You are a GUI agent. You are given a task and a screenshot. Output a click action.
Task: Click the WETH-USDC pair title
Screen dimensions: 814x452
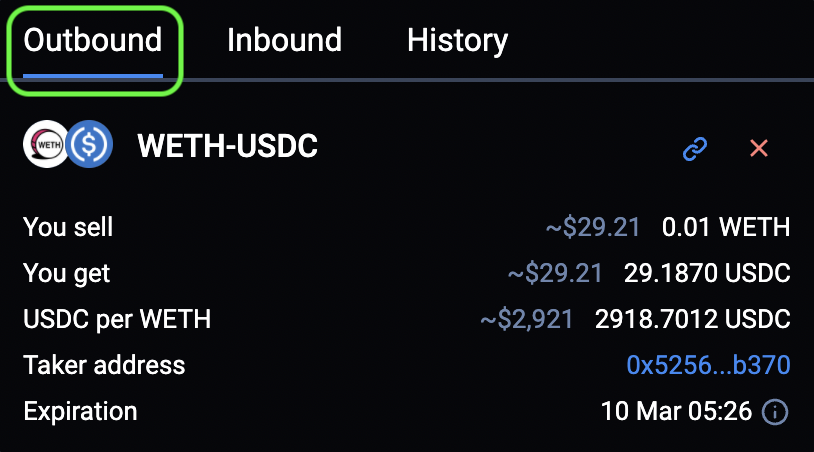point(227,147)
